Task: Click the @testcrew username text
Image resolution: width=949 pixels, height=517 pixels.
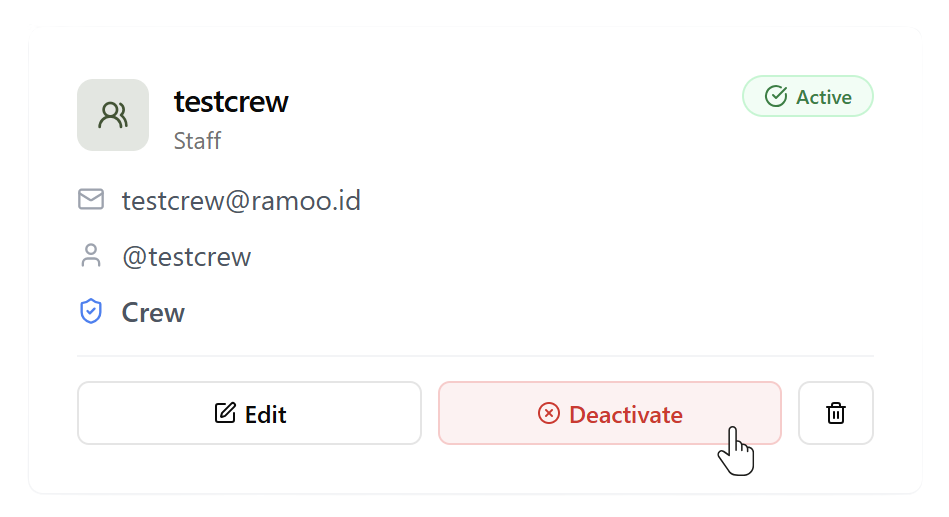Action: (186, 257)
